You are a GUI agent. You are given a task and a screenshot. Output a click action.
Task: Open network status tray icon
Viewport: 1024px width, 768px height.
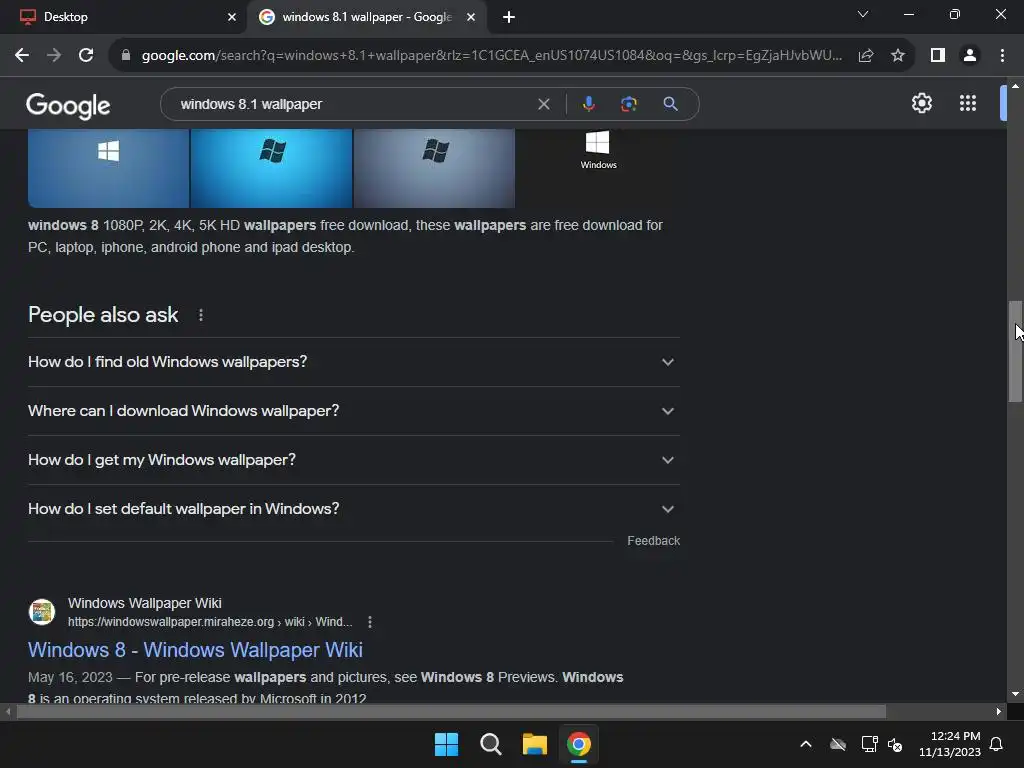(x=869, y=744)
